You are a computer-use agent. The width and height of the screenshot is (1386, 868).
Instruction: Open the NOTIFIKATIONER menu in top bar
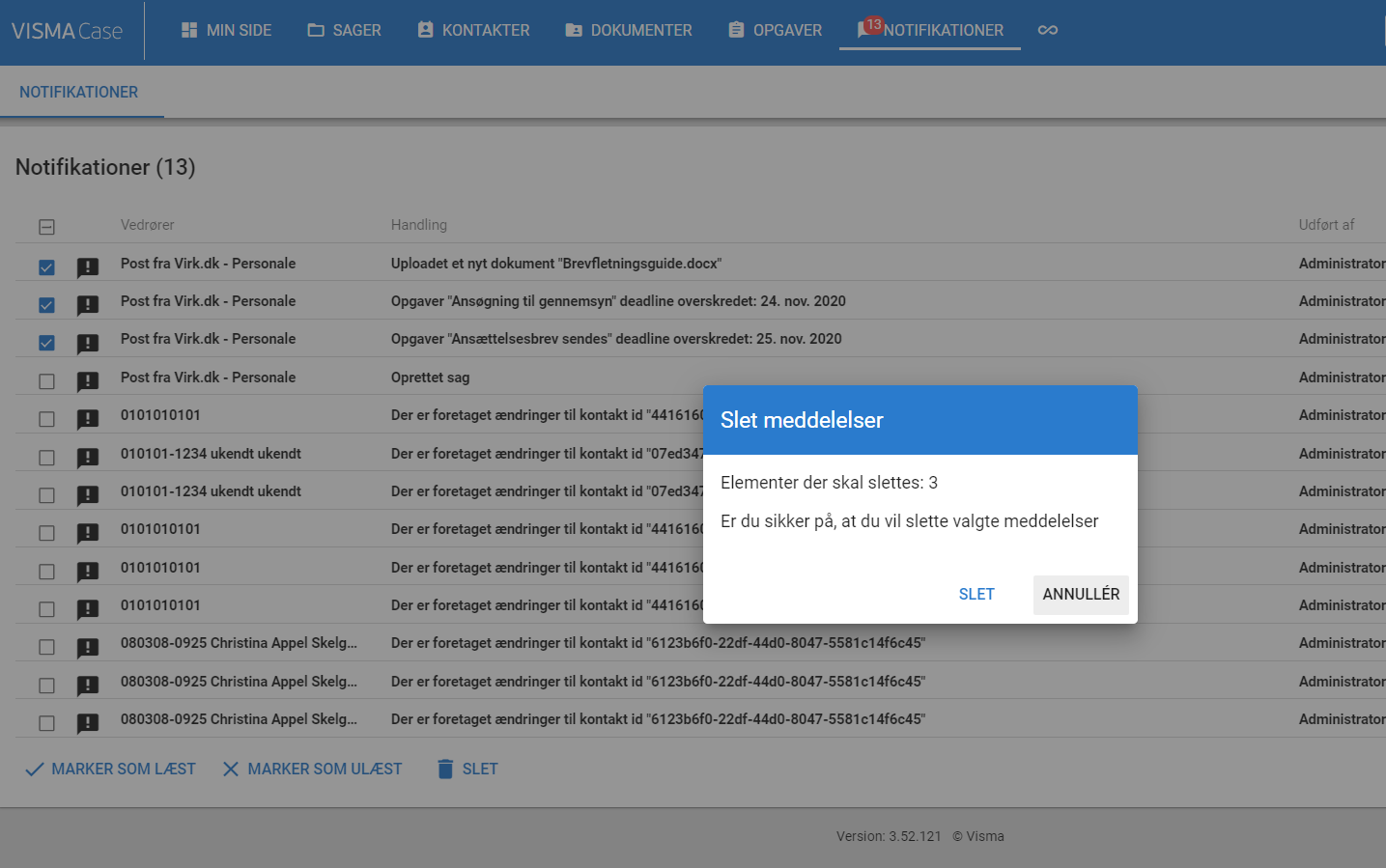coord(930,30)
